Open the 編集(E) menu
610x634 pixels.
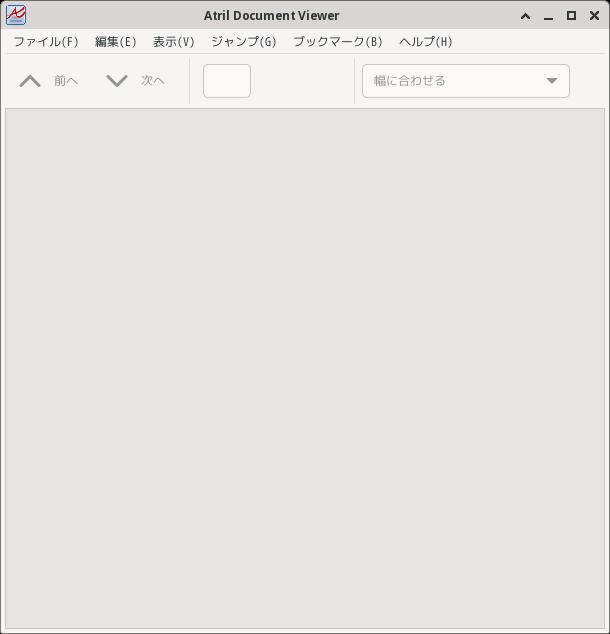(x=115, y=42)
